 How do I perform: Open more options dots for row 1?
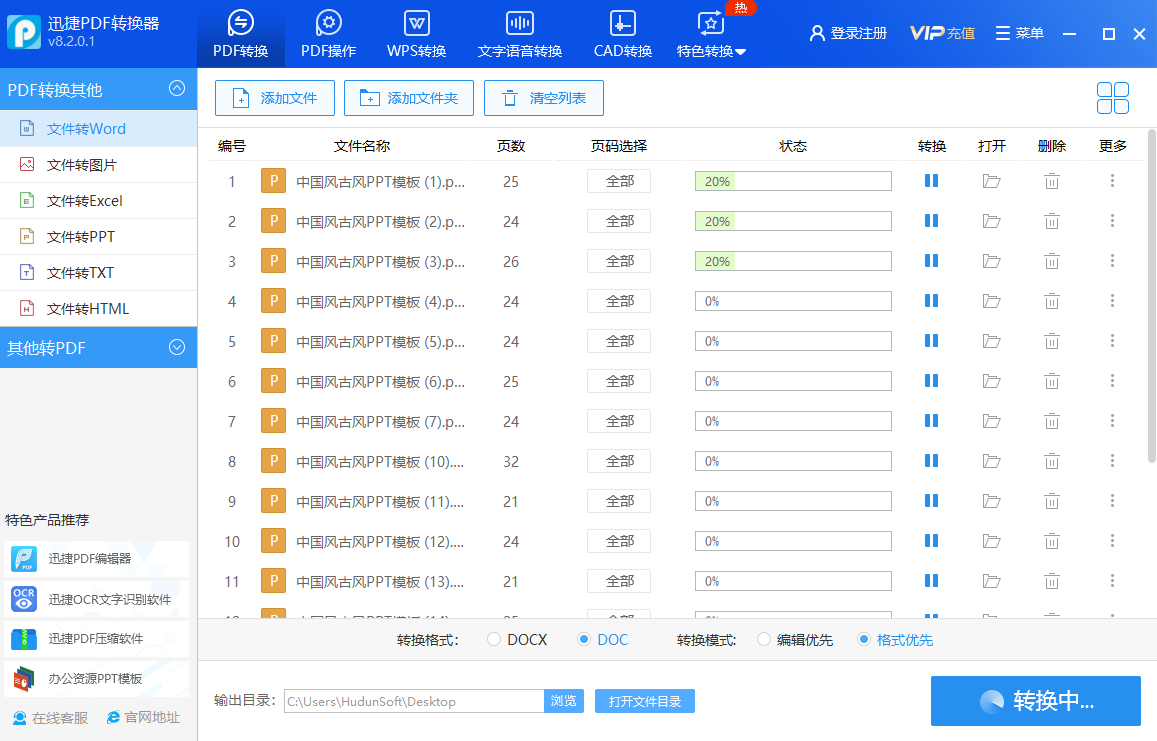pyautogui.click(x=1112, y=181)
